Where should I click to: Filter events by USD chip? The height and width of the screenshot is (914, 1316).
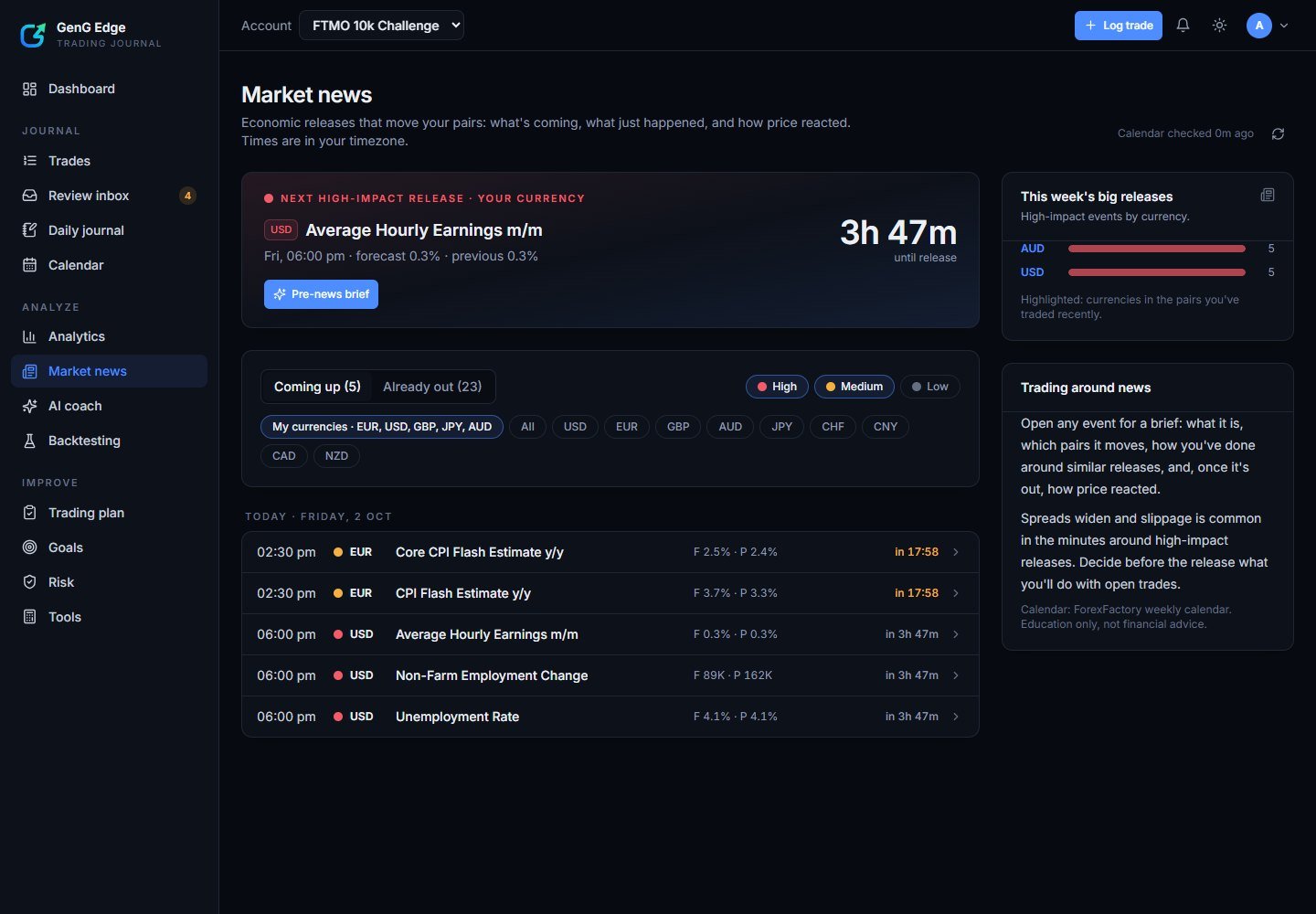pos(575,427)
